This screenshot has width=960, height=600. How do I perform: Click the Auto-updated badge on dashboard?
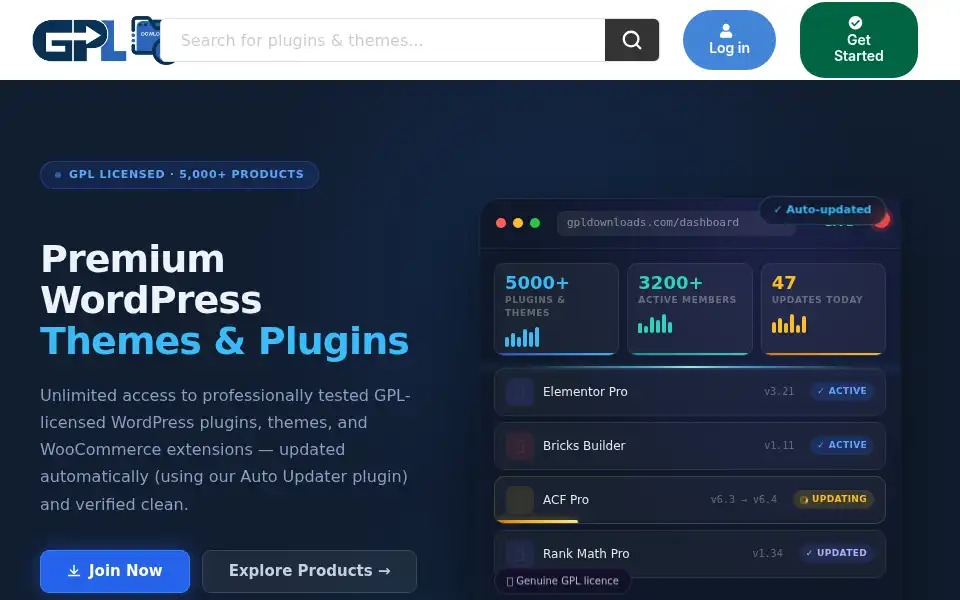click(x=822, y=209)
